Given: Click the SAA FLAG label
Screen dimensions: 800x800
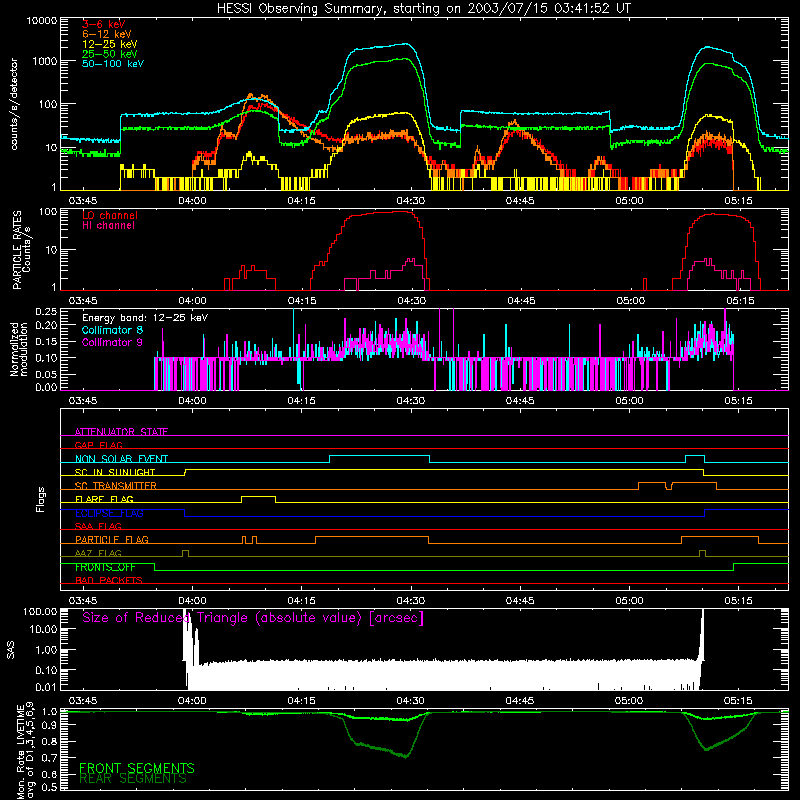Looking at the screenshot, I should pyautogui.click(x=98, y=526).
